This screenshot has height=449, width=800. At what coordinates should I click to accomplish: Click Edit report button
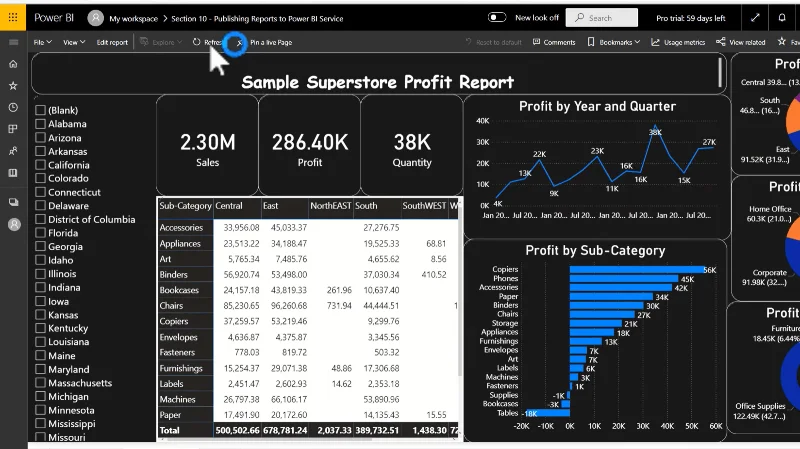(112, 42)
